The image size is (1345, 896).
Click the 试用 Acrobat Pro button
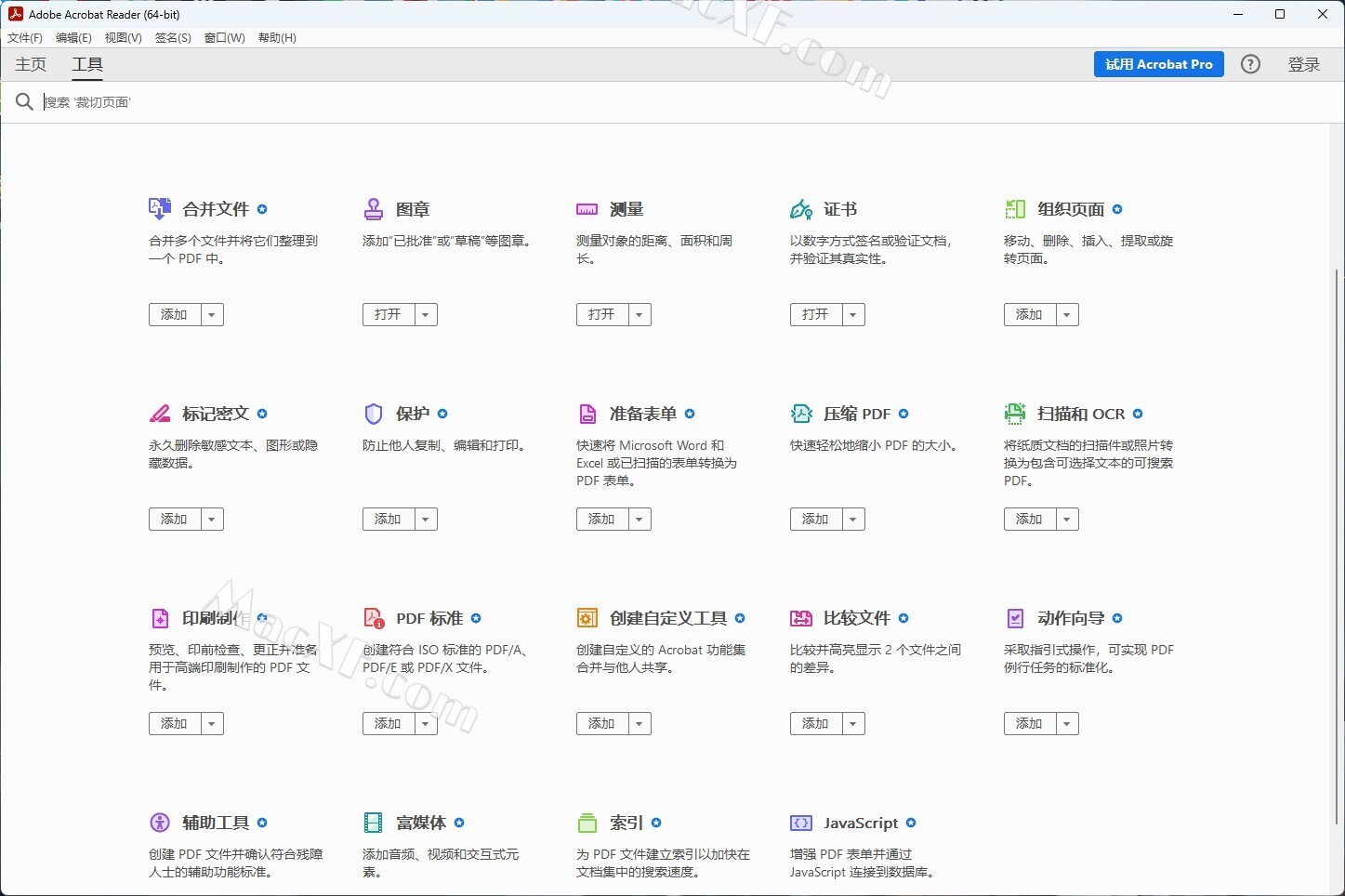(x=1159, y=64)
